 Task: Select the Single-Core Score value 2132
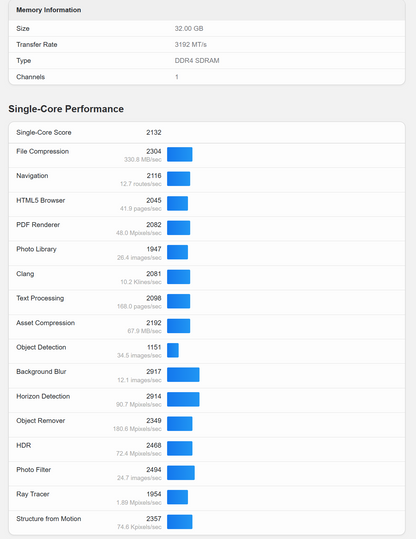click(154, 132)
